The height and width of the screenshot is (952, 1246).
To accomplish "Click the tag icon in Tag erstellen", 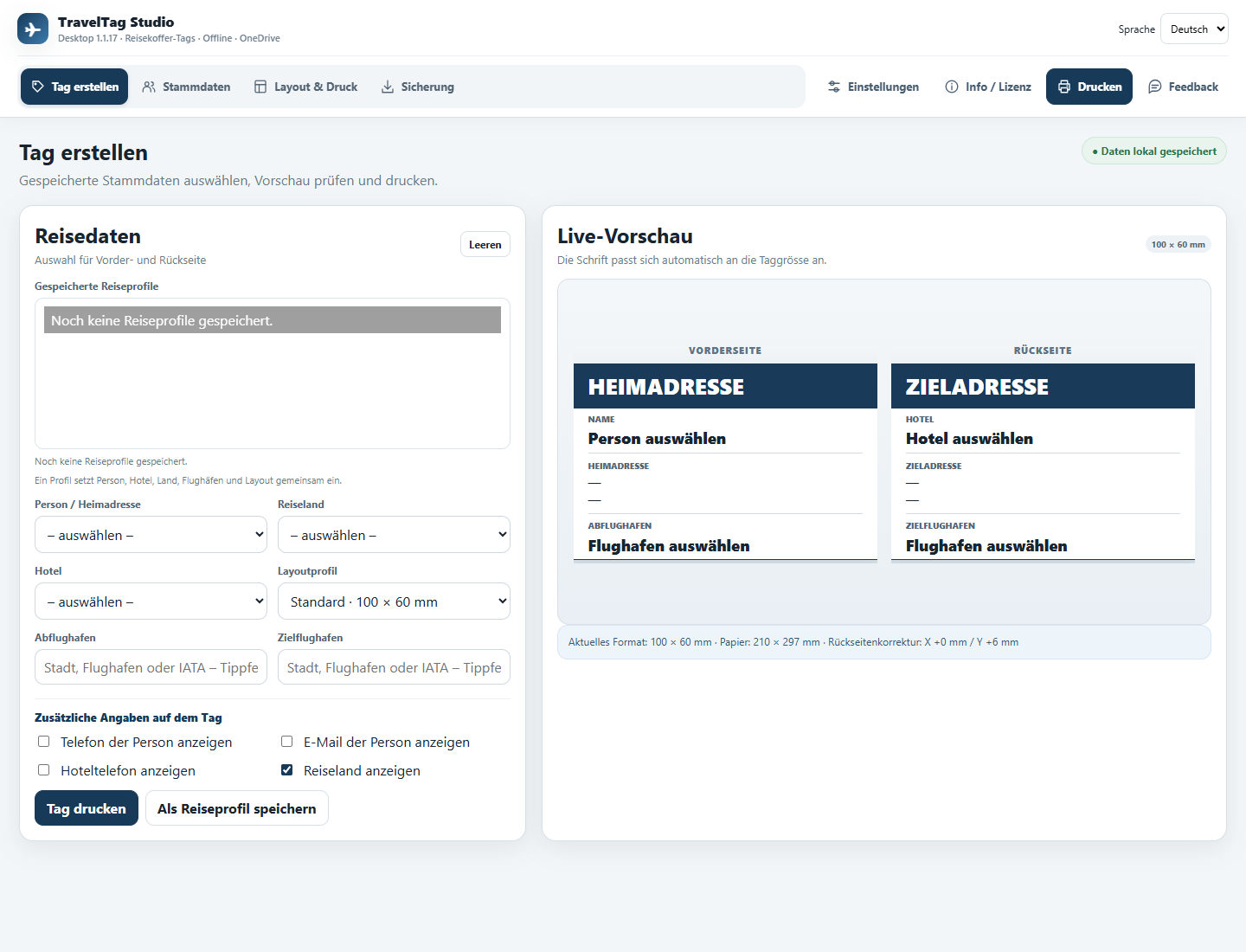I will [37, 87].
